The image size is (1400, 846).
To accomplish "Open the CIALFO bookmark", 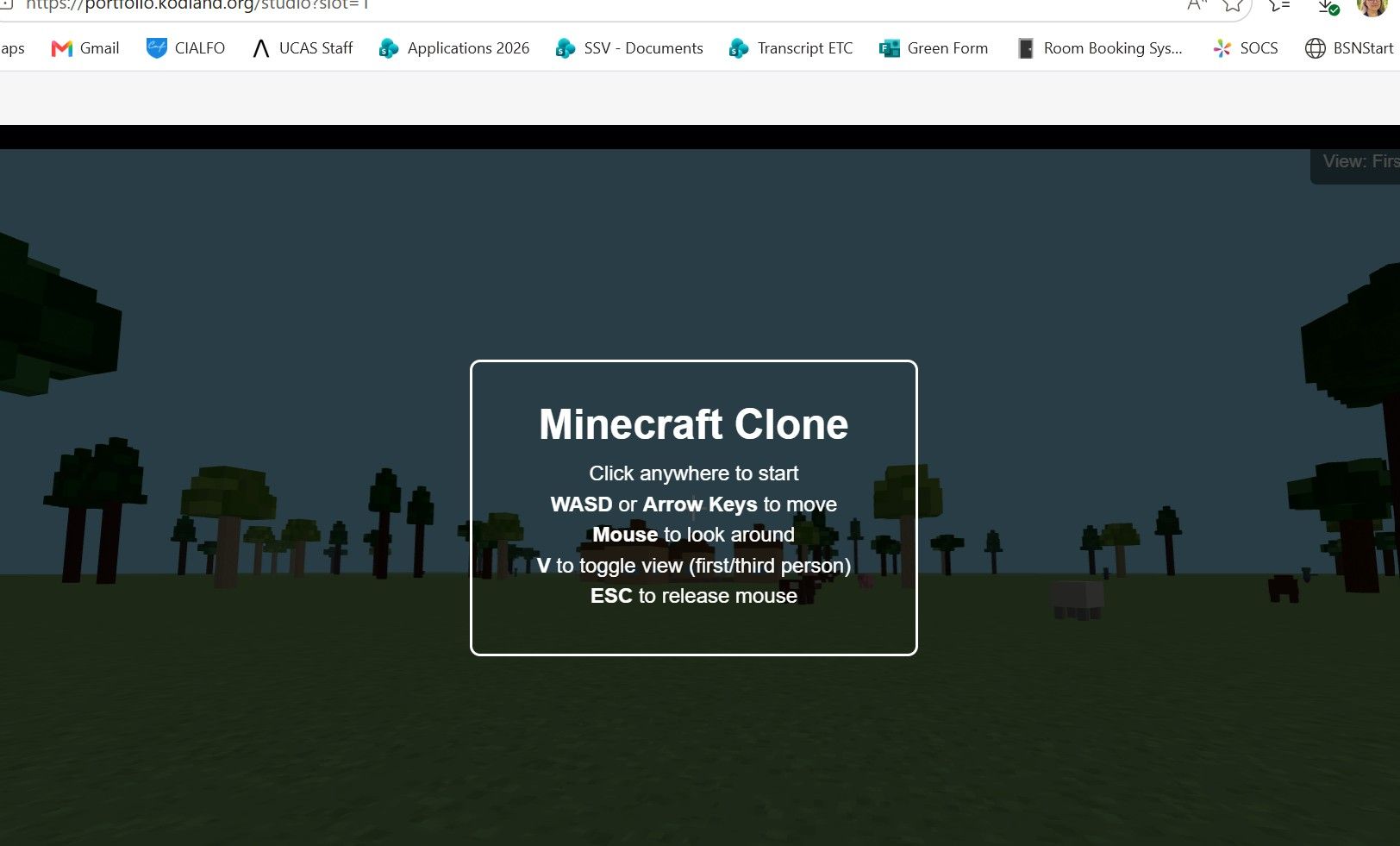I will pos(185,48).
